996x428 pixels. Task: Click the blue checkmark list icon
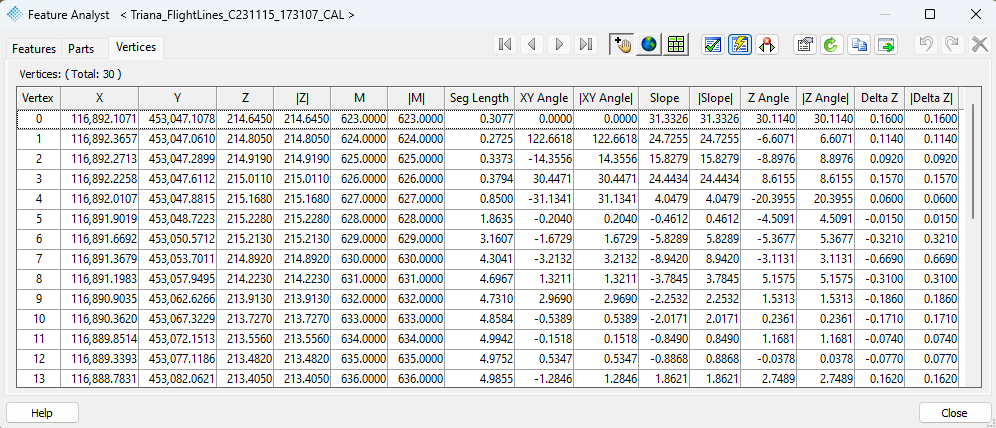coord(713,44)
